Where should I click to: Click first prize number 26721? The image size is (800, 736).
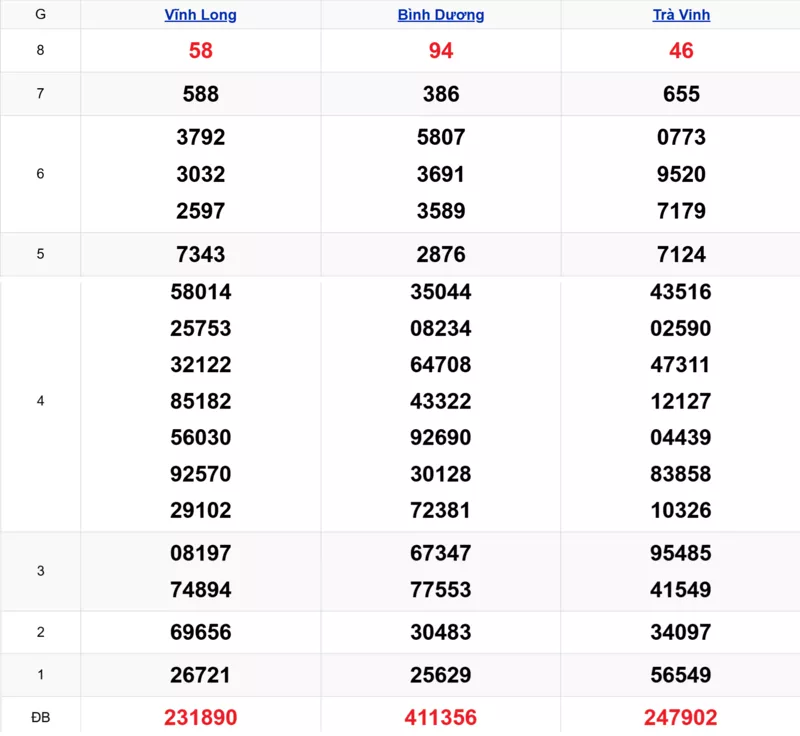tap(200, 675)
